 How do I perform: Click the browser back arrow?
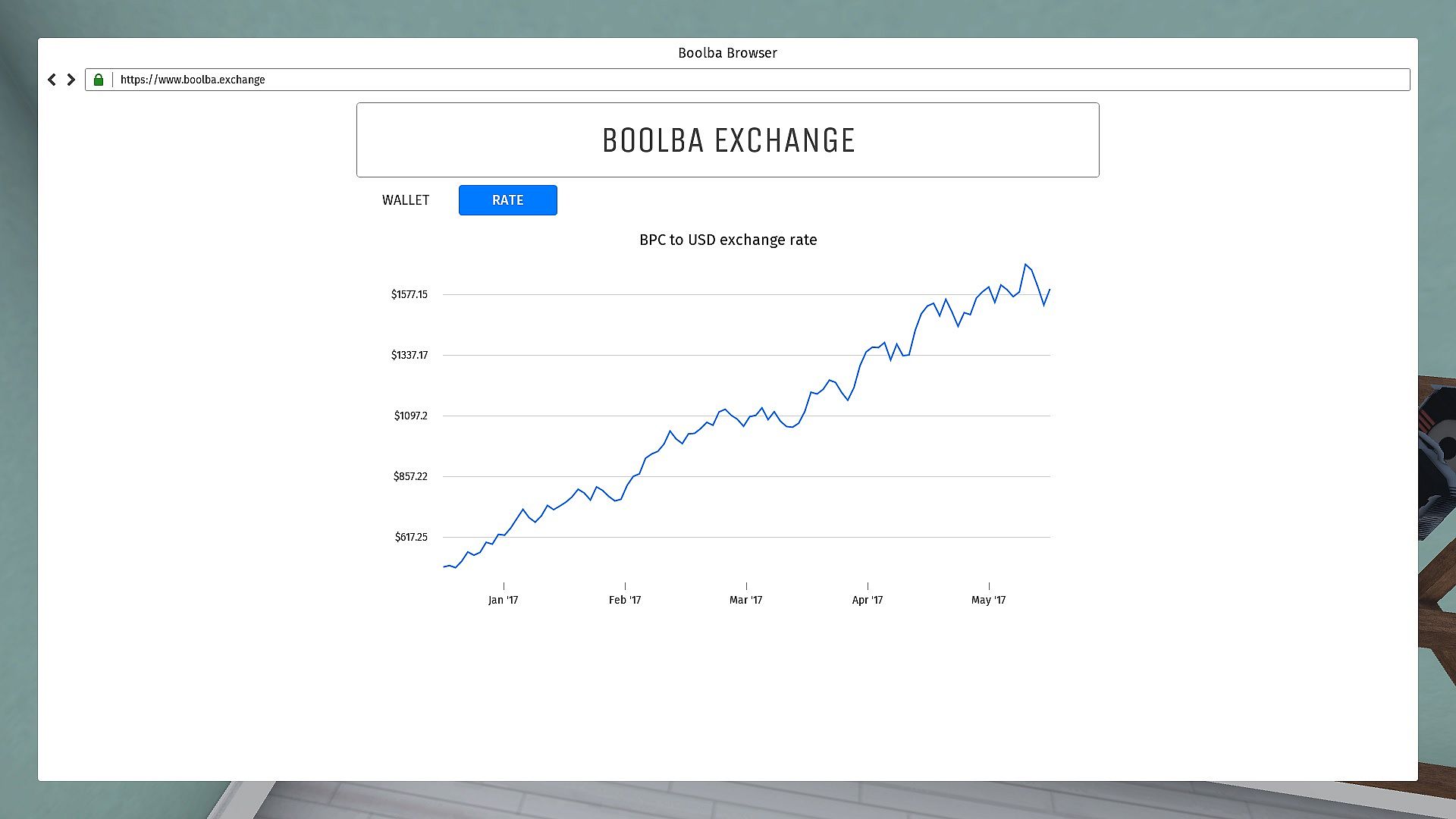tap(52, 80)
